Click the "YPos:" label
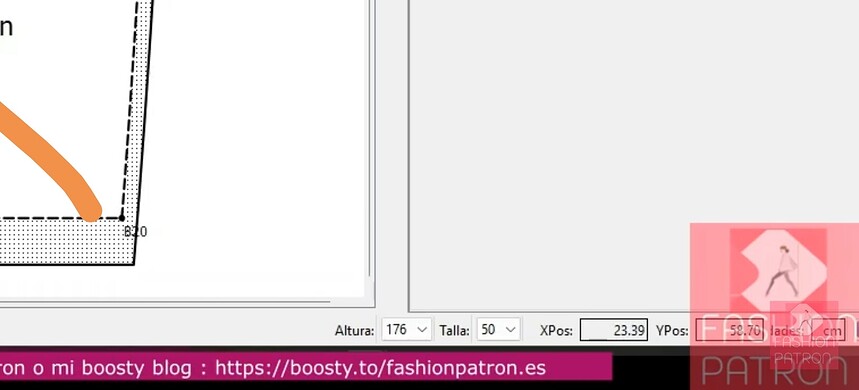 point(672,331)
